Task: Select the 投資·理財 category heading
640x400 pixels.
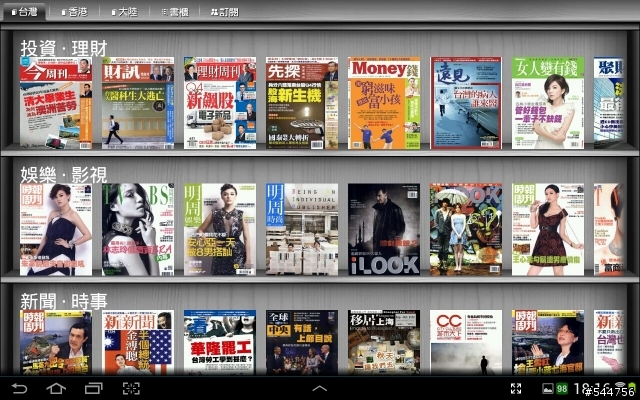Action: tap(64, 48)
